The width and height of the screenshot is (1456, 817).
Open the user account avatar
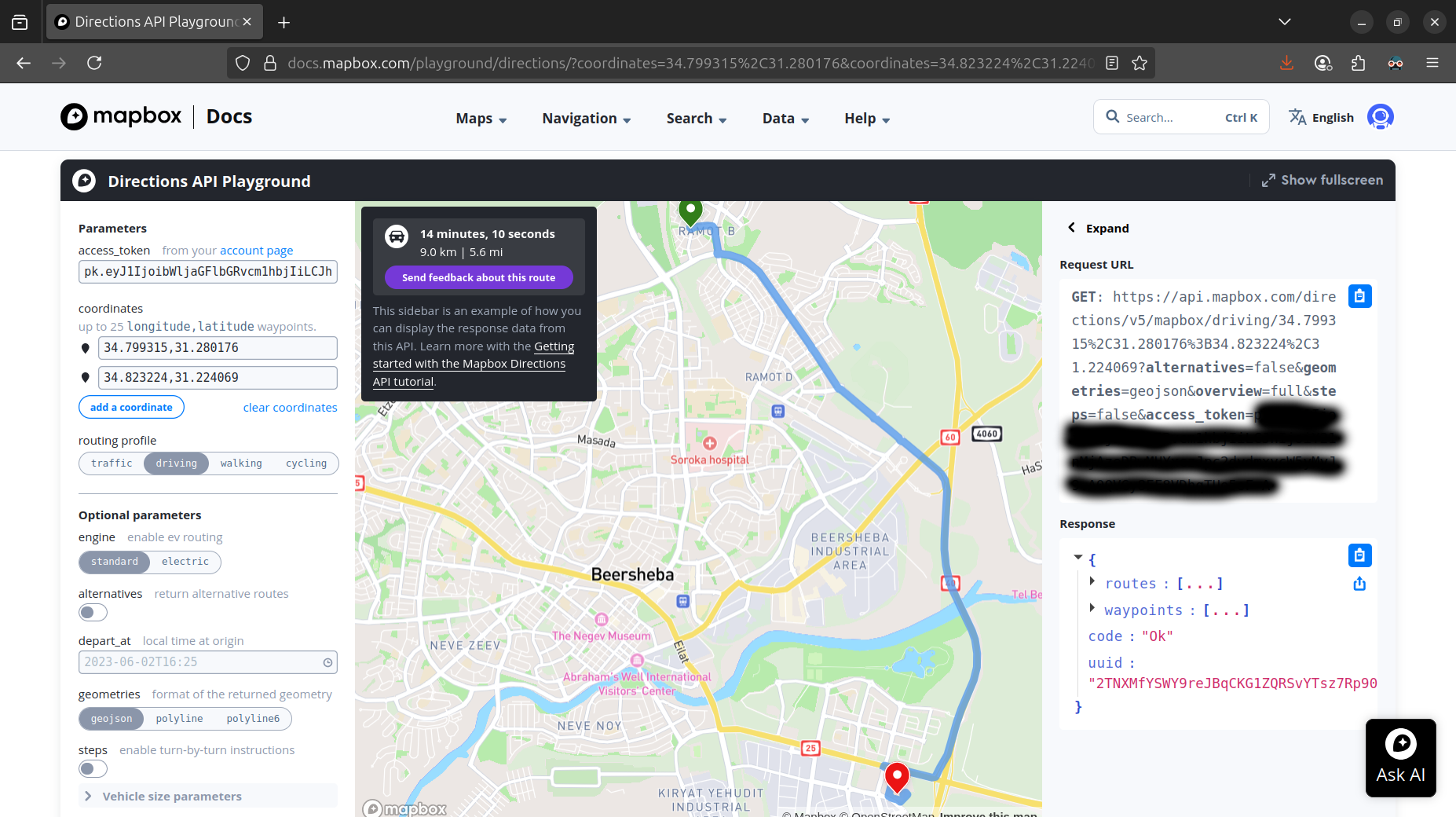(1380, 117)
